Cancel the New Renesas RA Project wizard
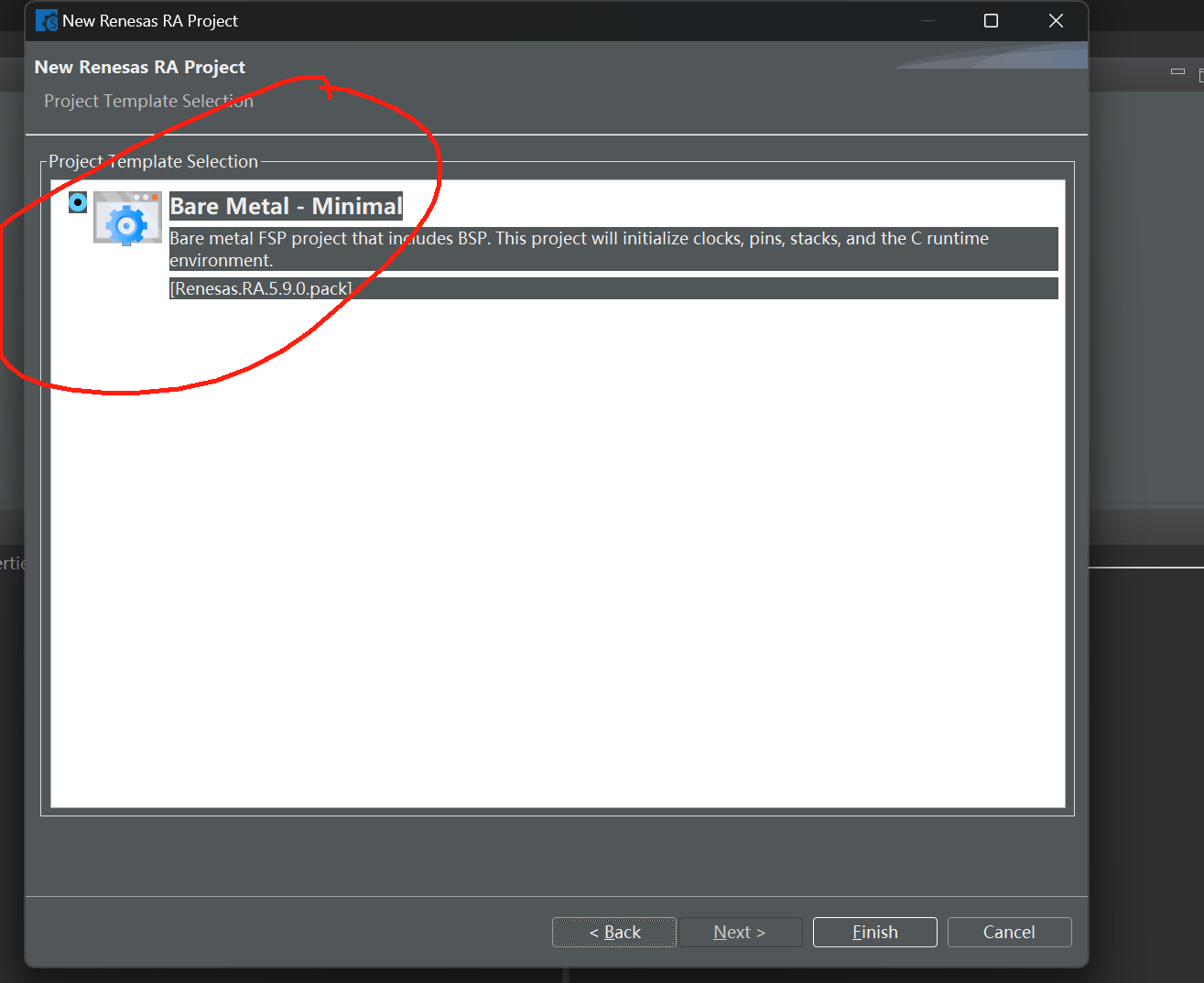This screenshot has width=1204, height=983. point(1009,932)
